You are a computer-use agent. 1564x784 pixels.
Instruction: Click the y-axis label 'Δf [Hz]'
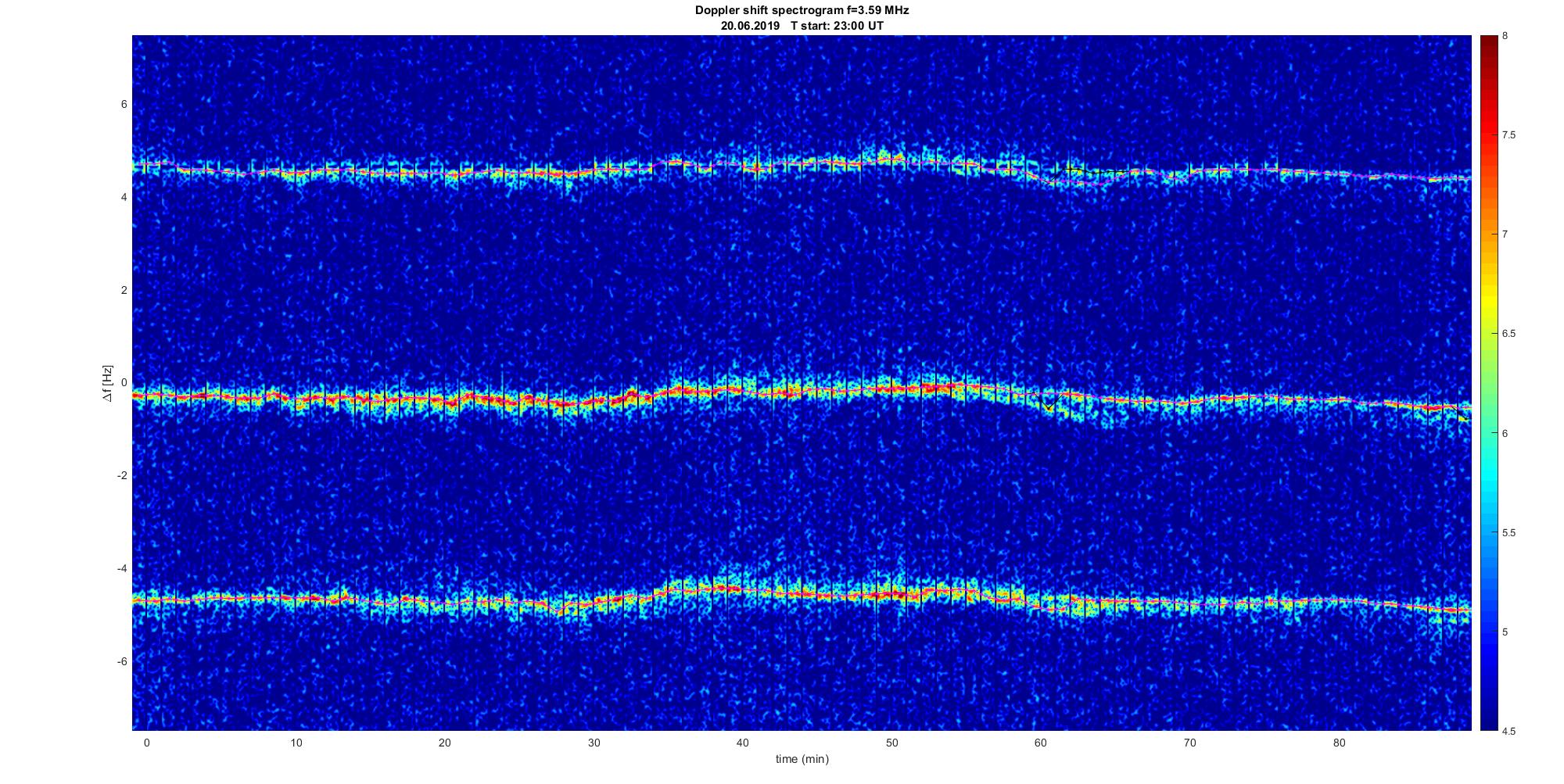coord(107,384)
